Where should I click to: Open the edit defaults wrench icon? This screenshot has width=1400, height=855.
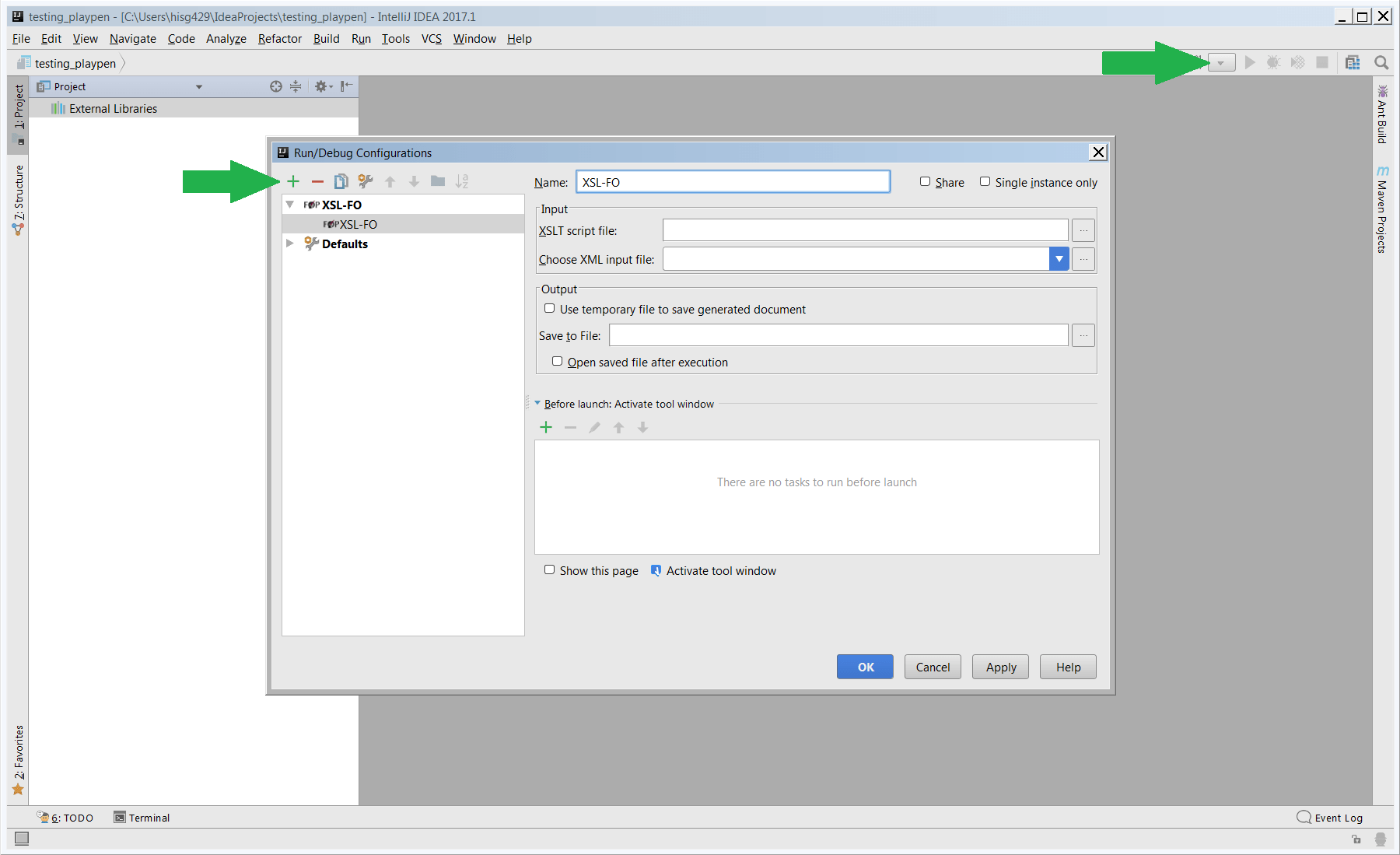(366, 181)
